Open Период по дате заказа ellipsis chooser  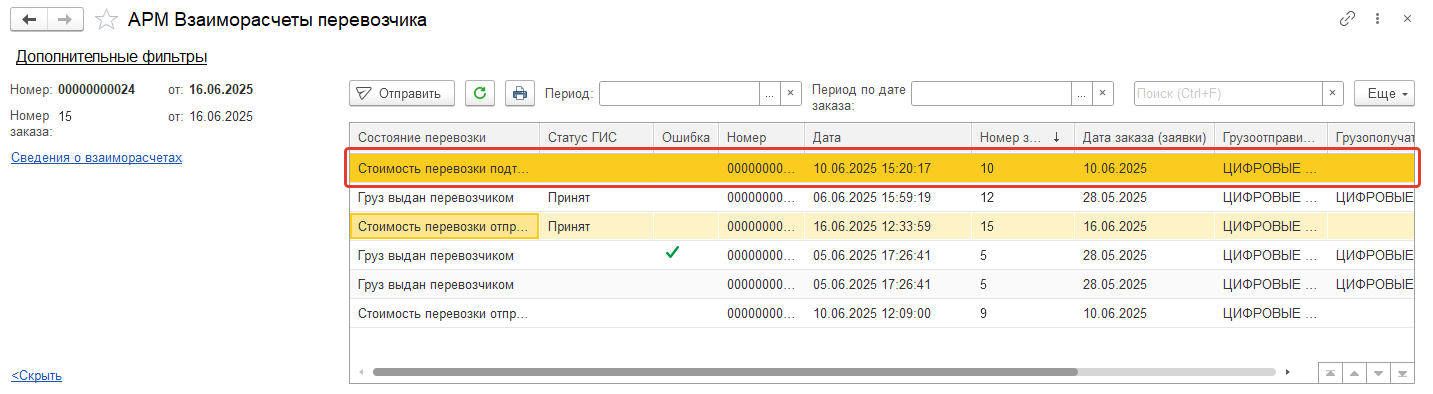point(1082,93)
